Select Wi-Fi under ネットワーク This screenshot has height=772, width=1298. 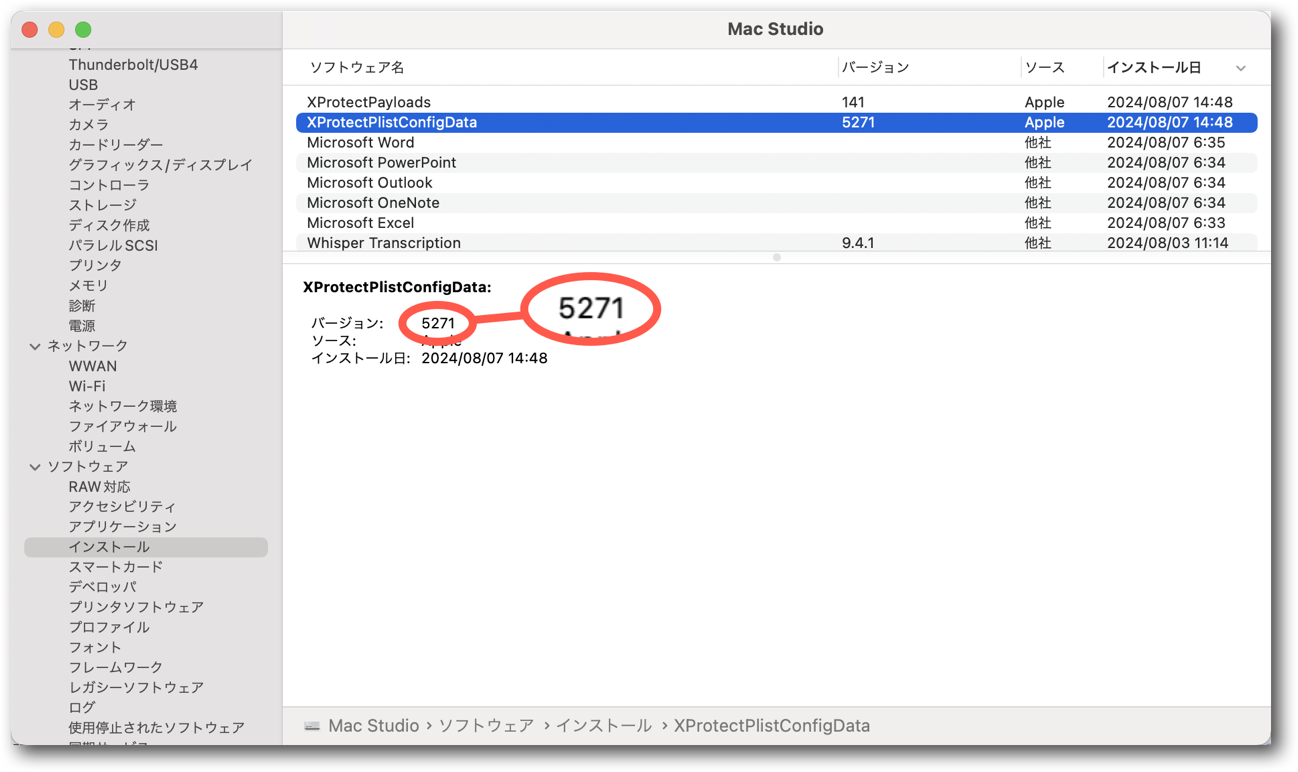pyautogui.click(x=87, y=386)
